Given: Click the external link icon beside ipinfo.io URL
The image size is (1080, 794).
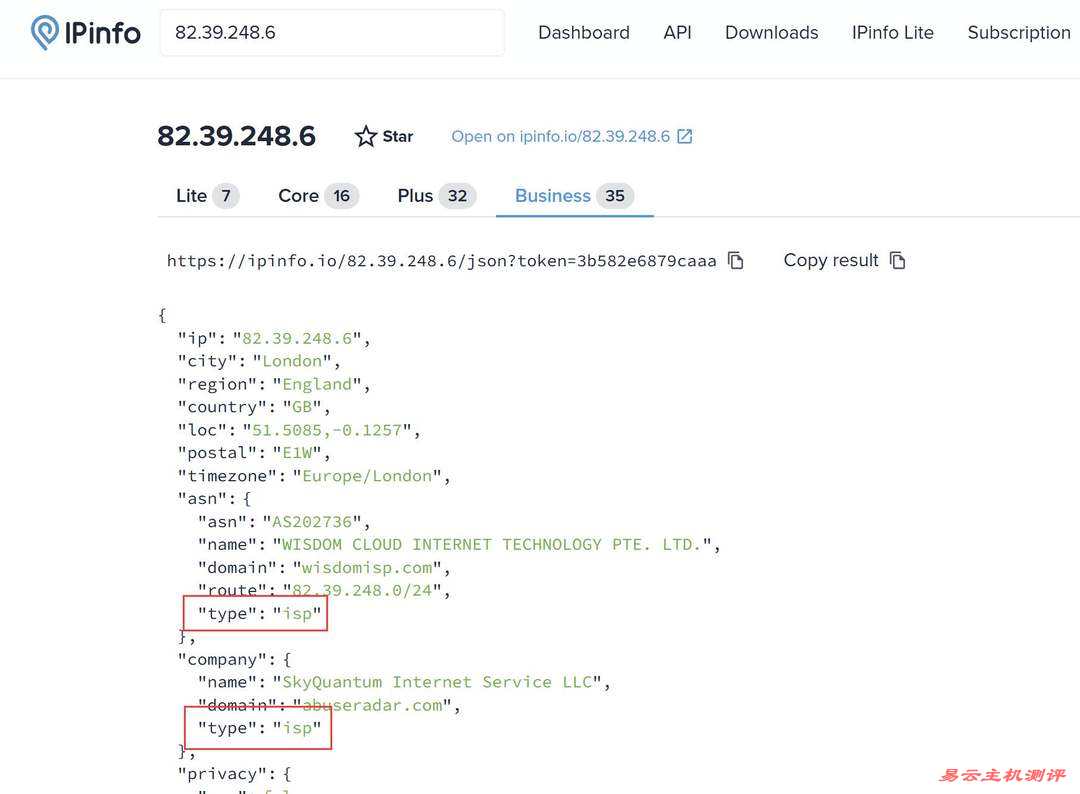Looking at the screenshot, I should coord(685,137).
